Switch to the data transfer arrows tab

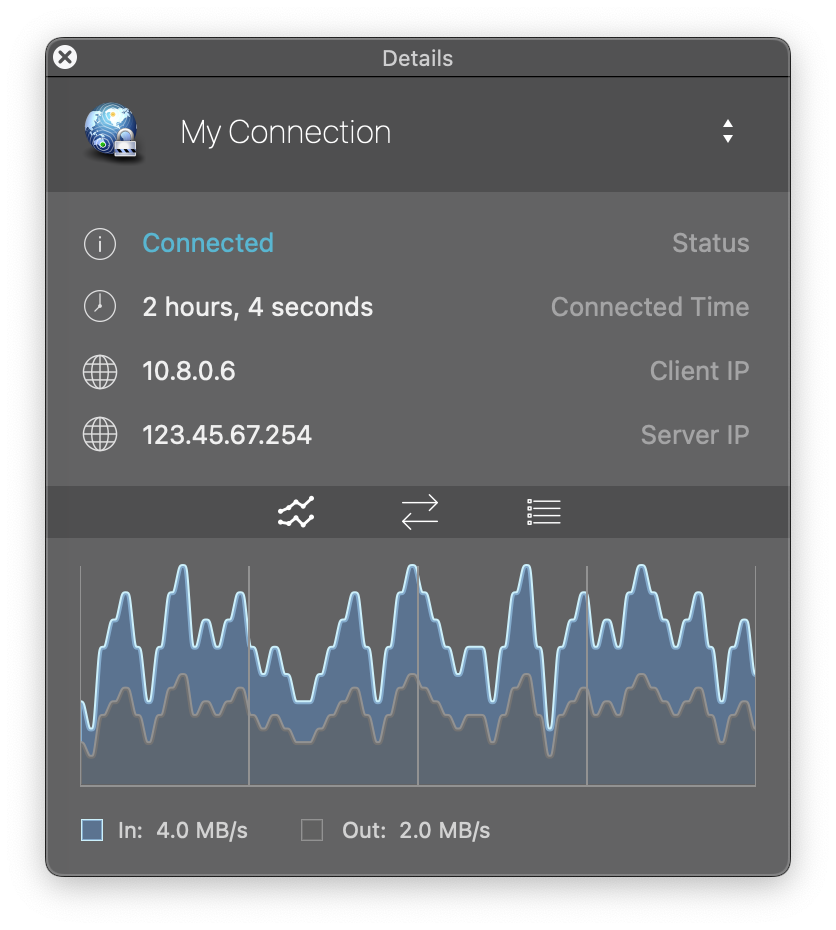click(419, 512)
